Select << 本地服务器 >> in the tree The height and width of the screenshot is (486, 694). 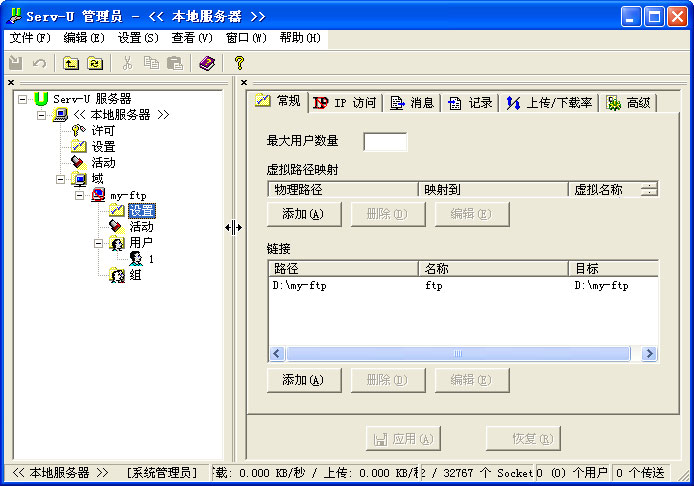click(121, 115)
